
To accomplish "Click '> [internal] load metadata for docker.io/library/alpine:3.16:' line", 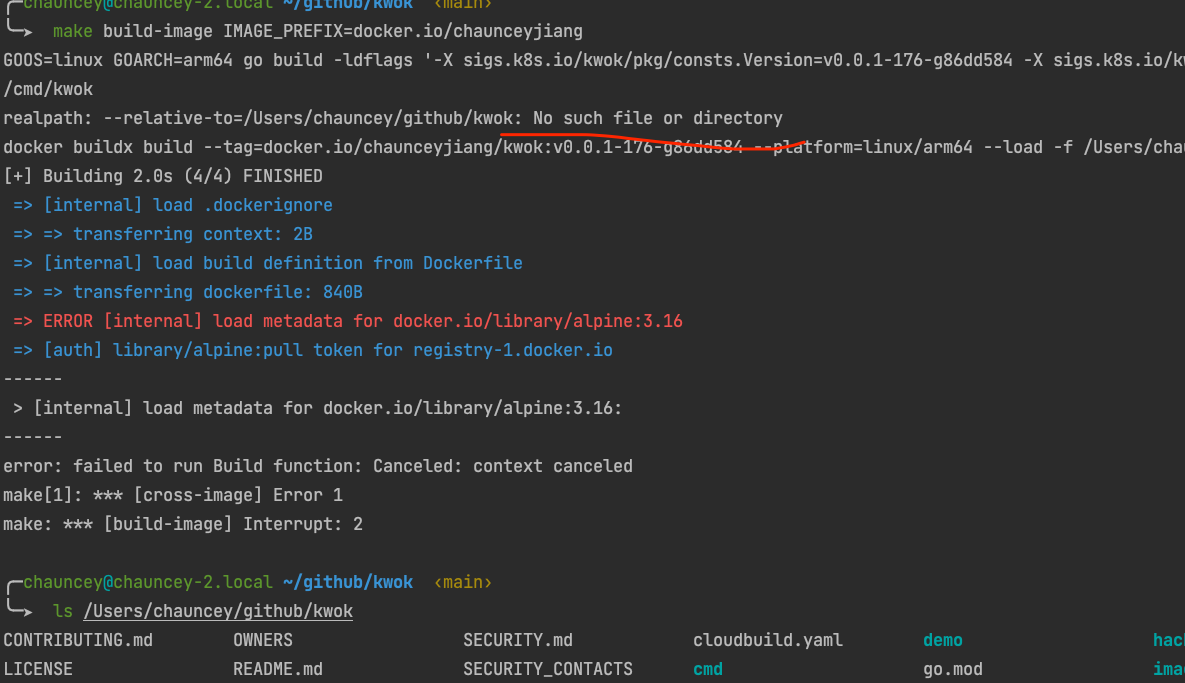I will point(317,408).
